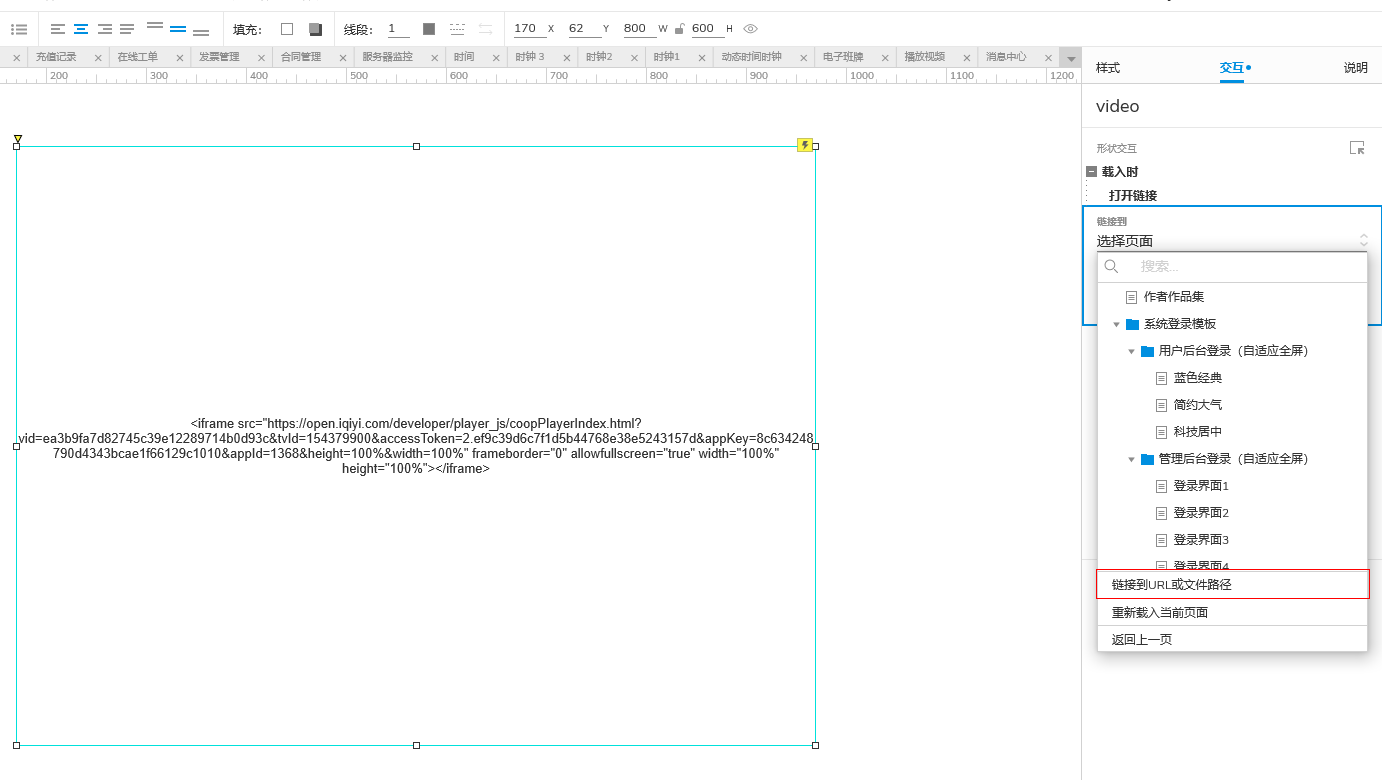Switch to the 样式 tab

tap(1108, 68)
